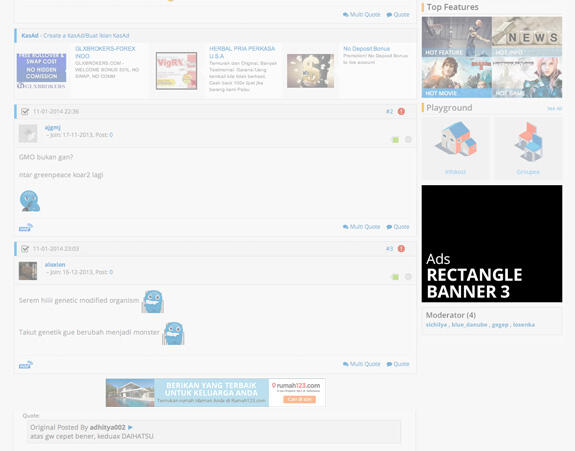
Task: Tick the checkbox on post dated 11-01-2014 23:03
Action: point(25,249)
